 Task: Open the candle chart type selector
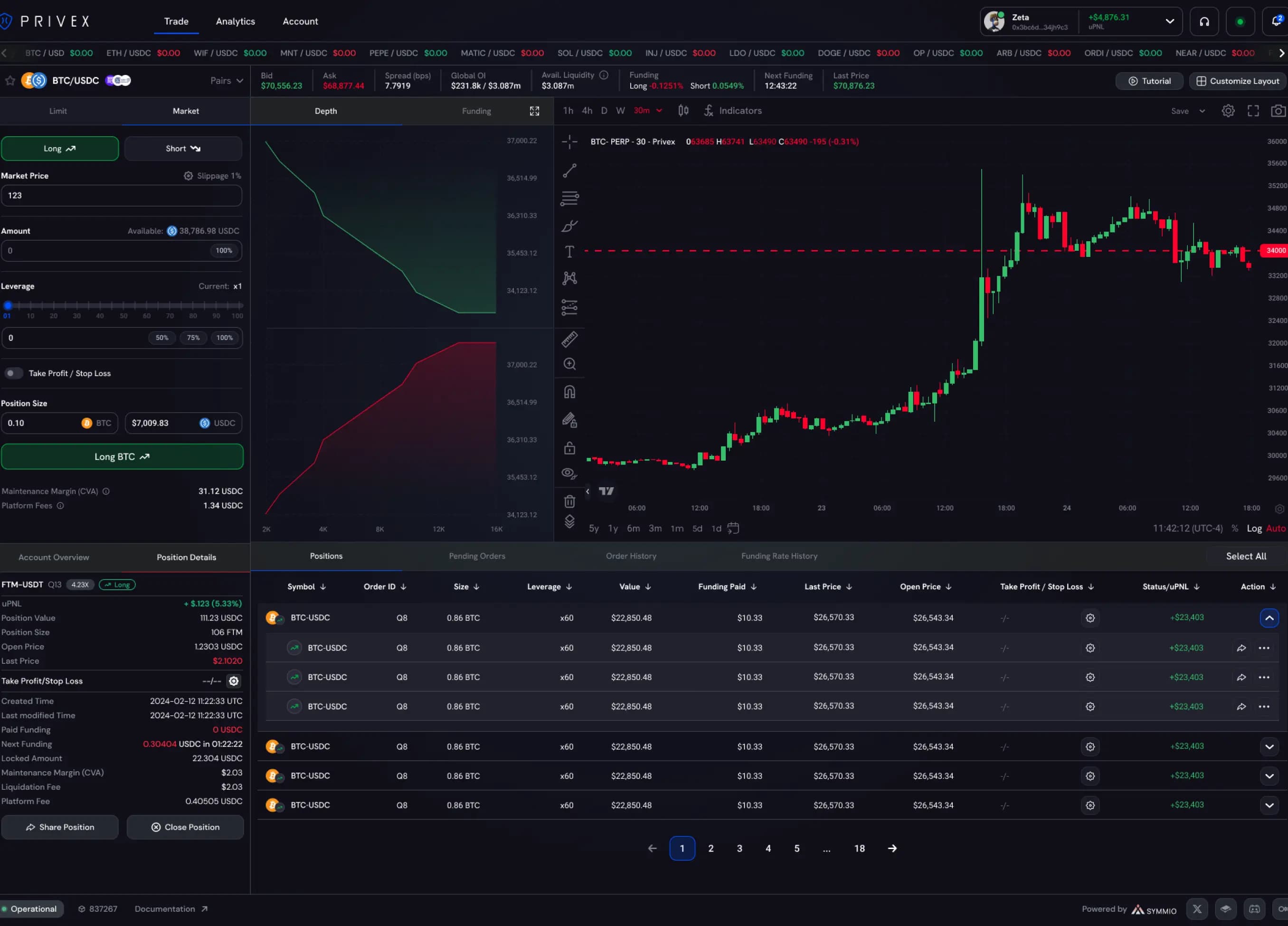[683, 111]
